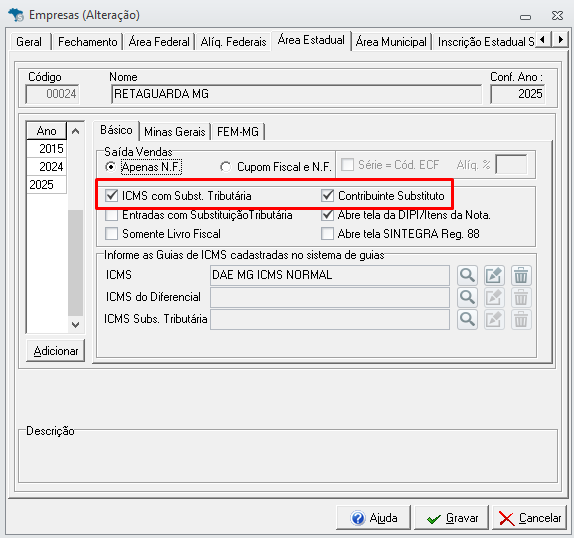Switch to the Minas Gerais tab
The height and width of the screenshot is (538, 574).
pyautogui.click(x=175, y=132)
